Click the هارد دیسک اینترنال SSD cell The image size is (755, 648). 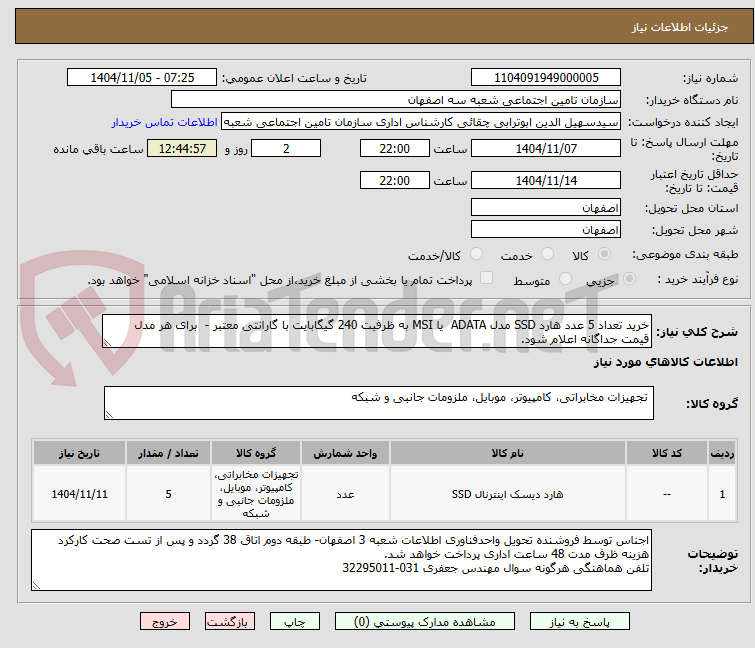tap(508, 494)
